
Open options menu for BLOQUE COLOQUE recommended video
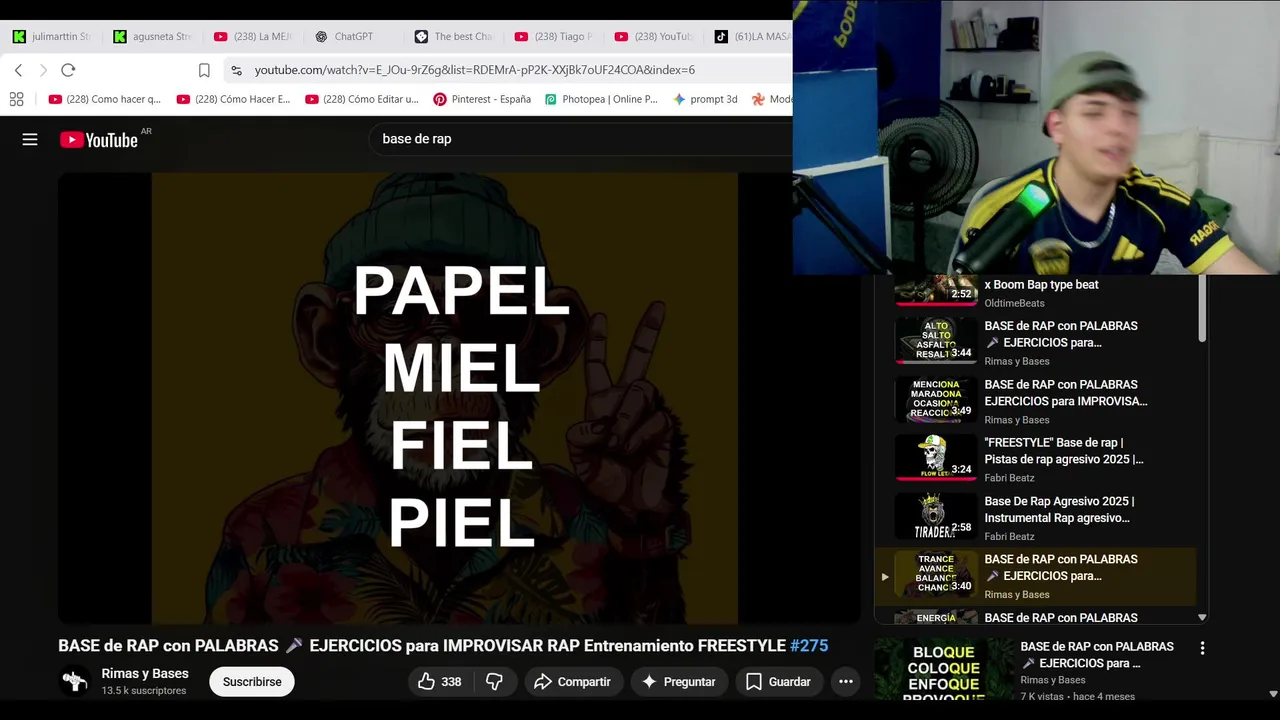pyautogui.click(x=1202, y=648)
